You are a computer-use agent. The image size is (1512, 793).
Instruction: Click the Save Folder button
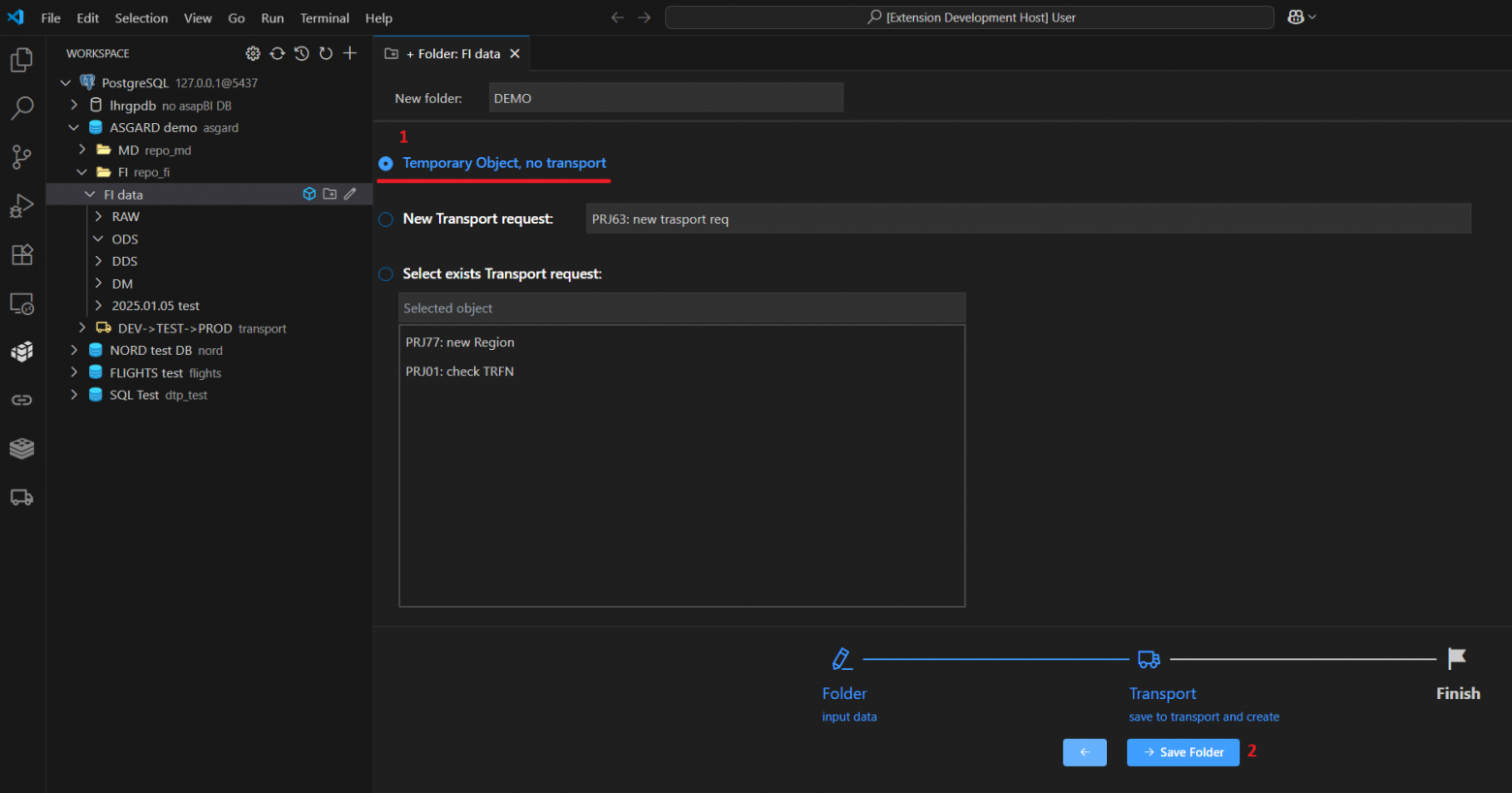point(1182,752)
